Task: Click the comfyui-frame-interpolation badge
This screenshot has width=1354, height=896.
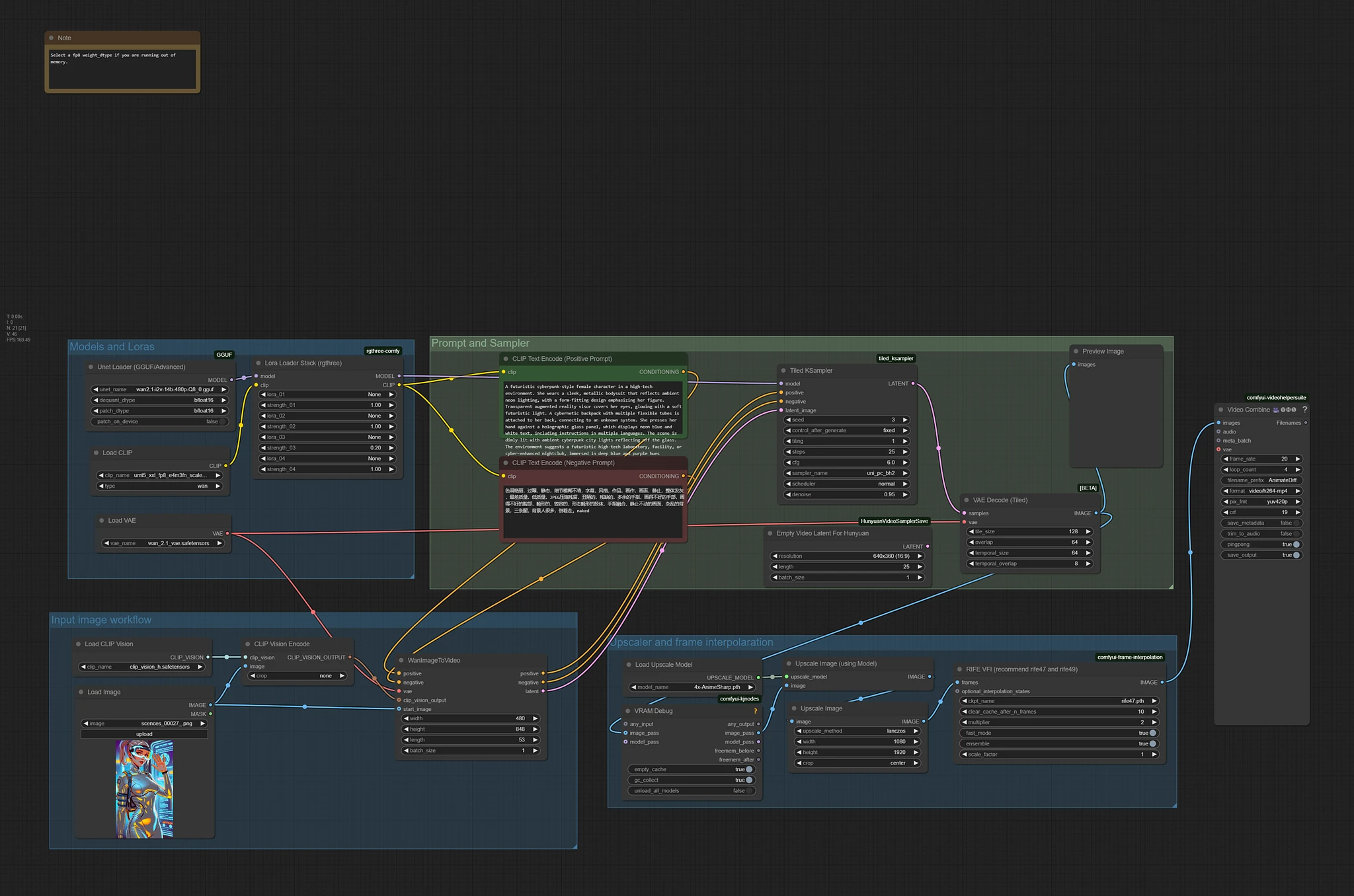Action: tap(1130, 657)
